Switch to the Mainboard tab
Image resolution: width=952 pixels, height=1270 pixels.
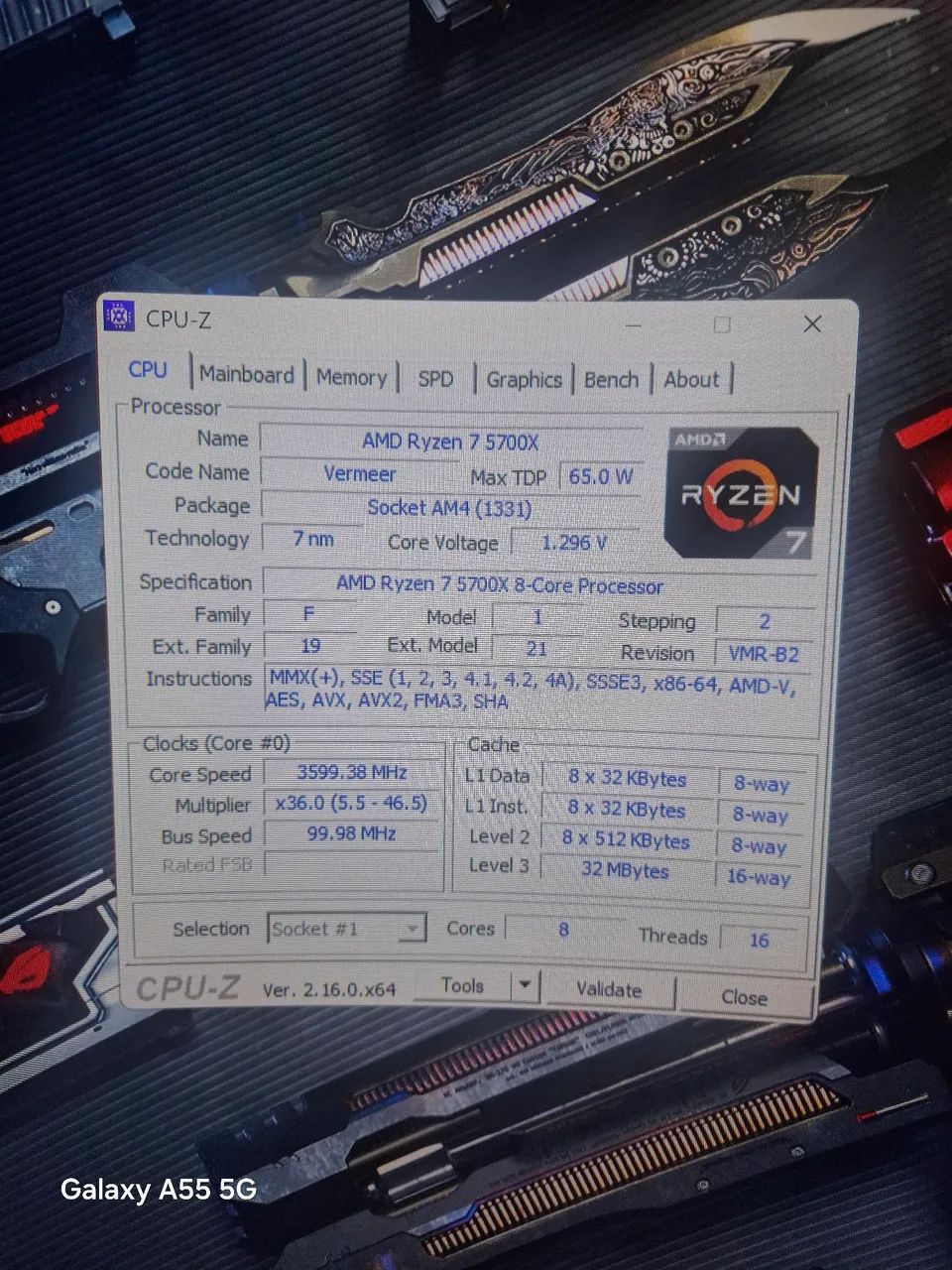[x=247, y=375]
